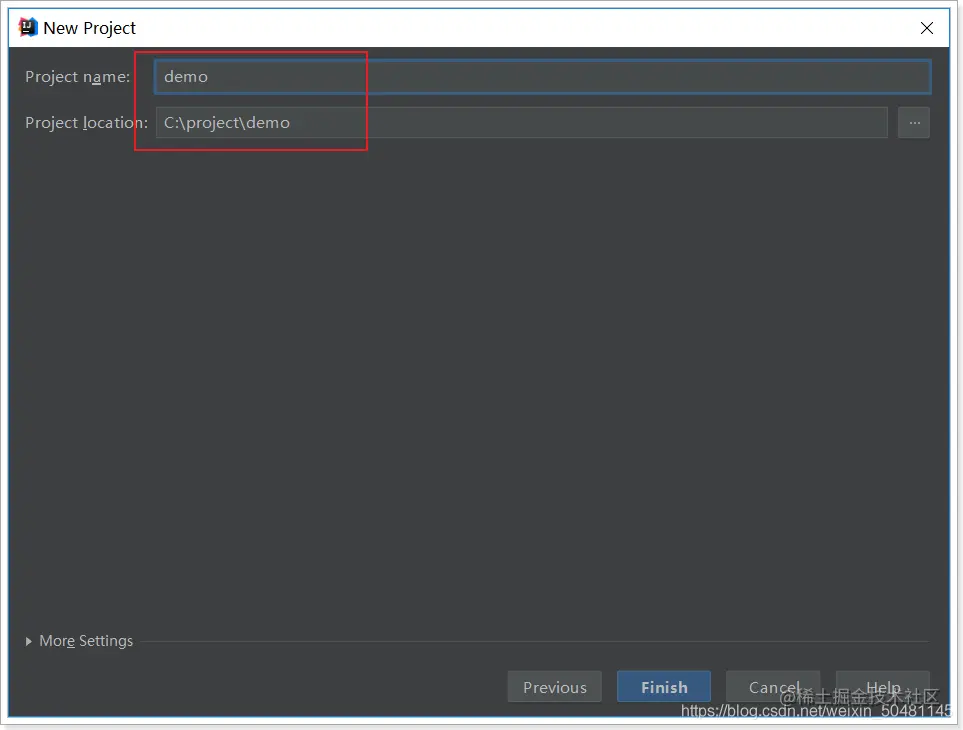The image size is (963, 730).
Task: Click the Project location label
Action: point(87,123)
